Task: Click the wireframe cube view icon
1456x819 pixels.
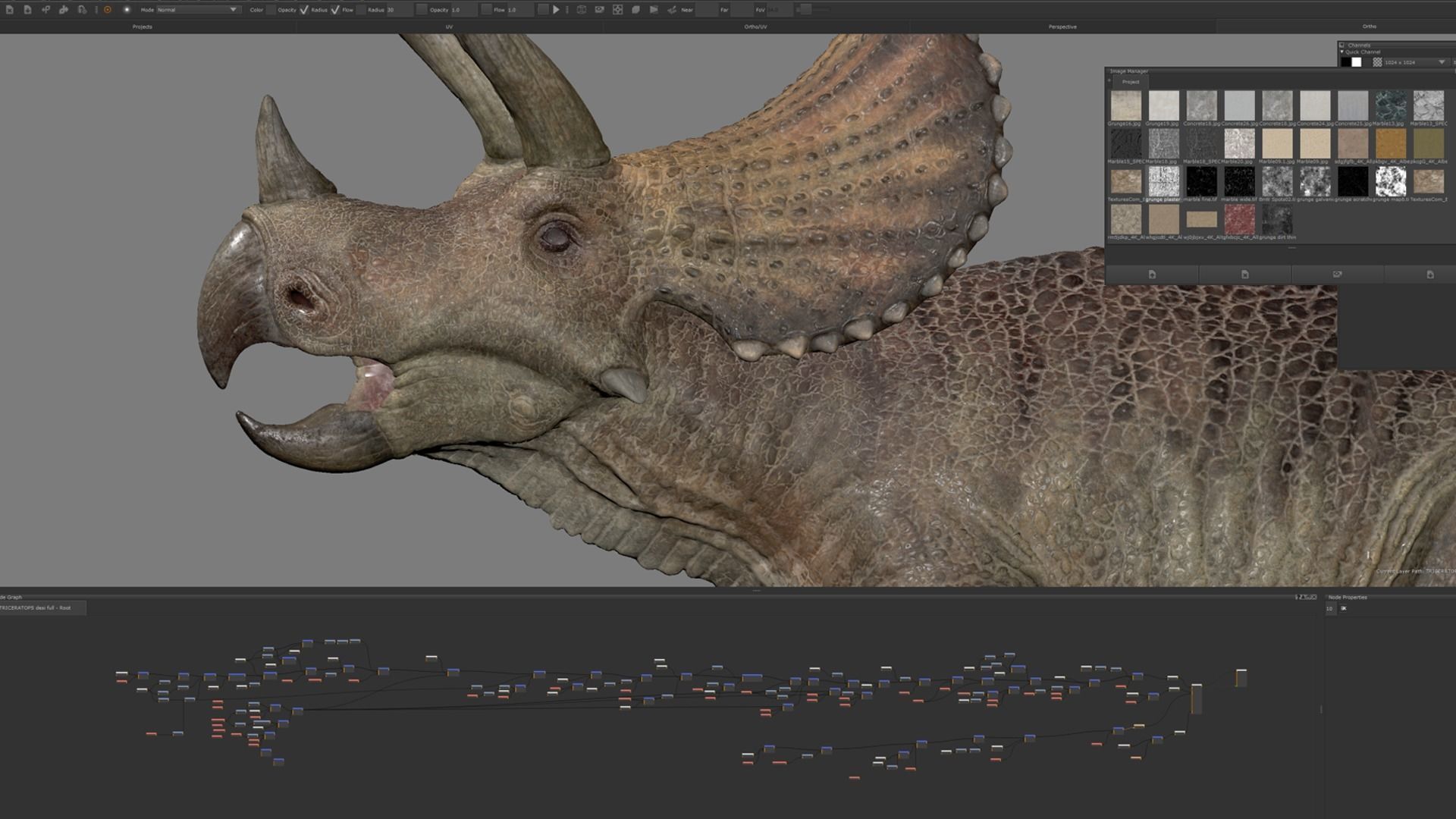Action: pos(582,10)
